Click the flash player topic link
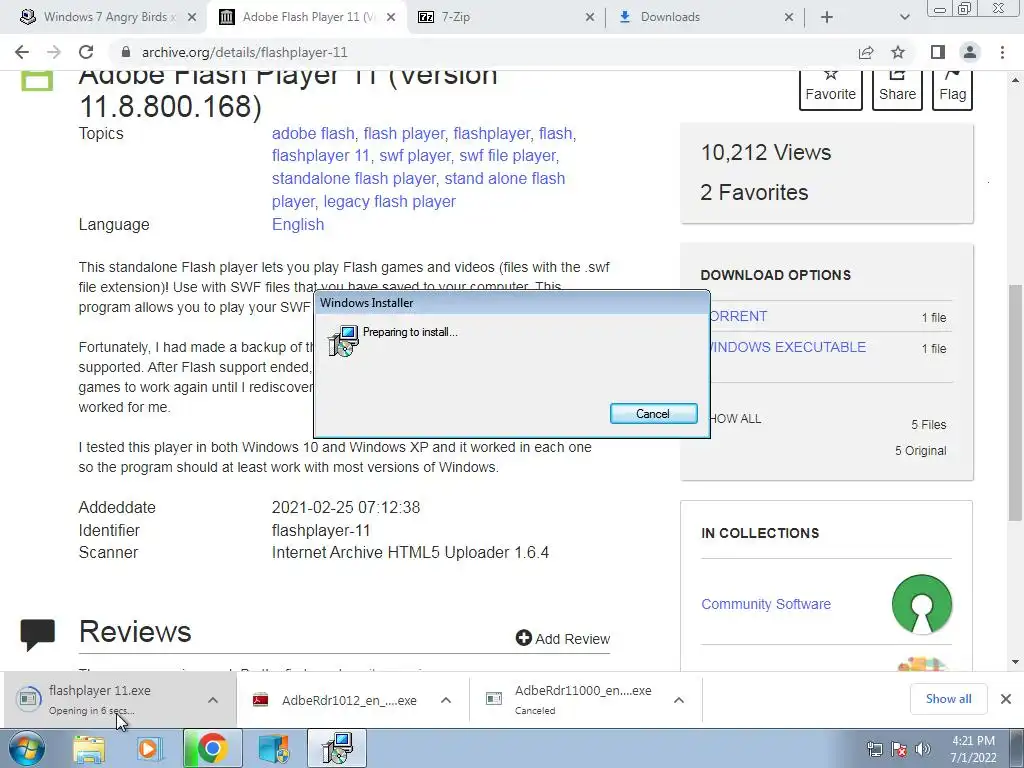1024x768 pixels. (x=404, y=133)
